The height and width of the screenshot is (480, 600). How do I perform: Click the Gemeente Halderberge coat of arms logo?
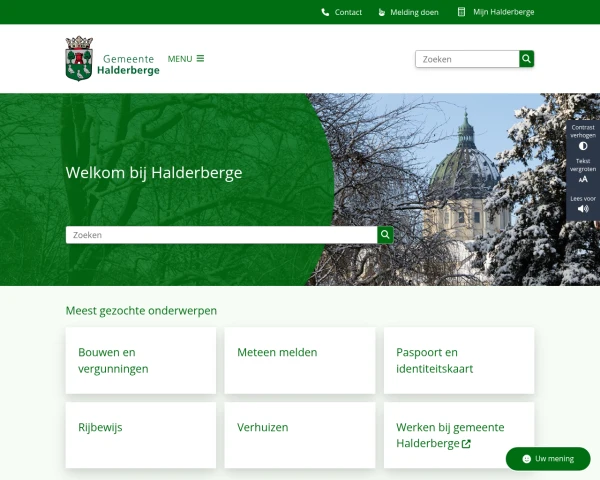[79, 58]
